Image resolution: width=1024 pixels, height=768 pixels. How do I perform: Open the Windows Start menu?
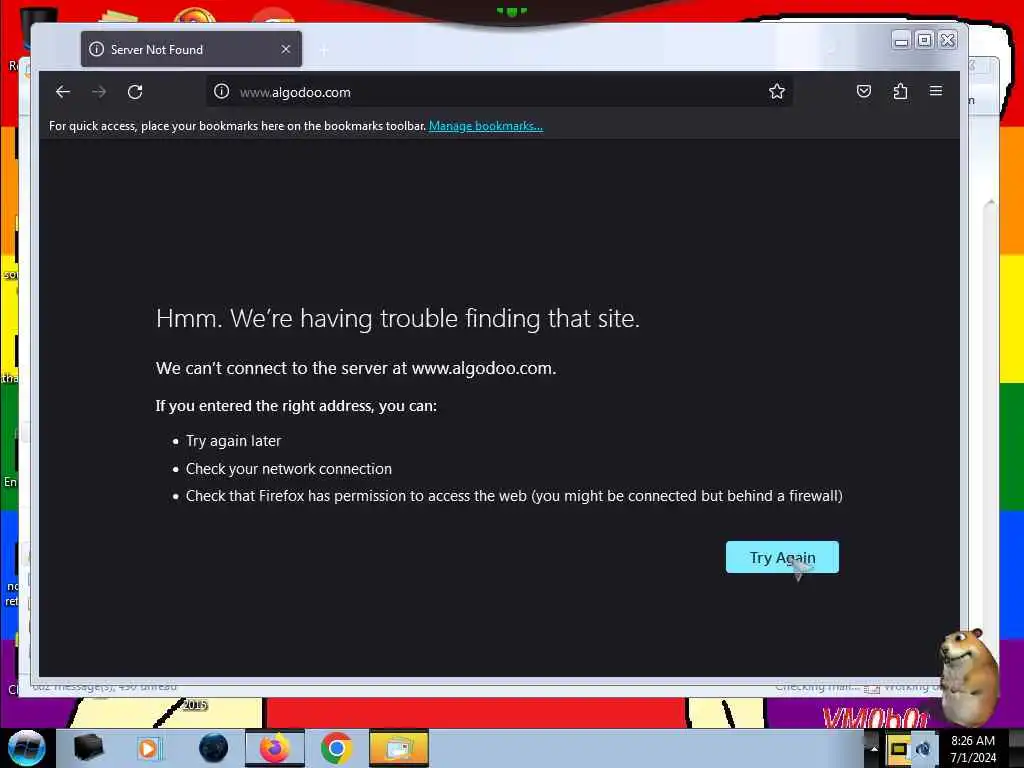pyautogui.click(x=26, y=748)
